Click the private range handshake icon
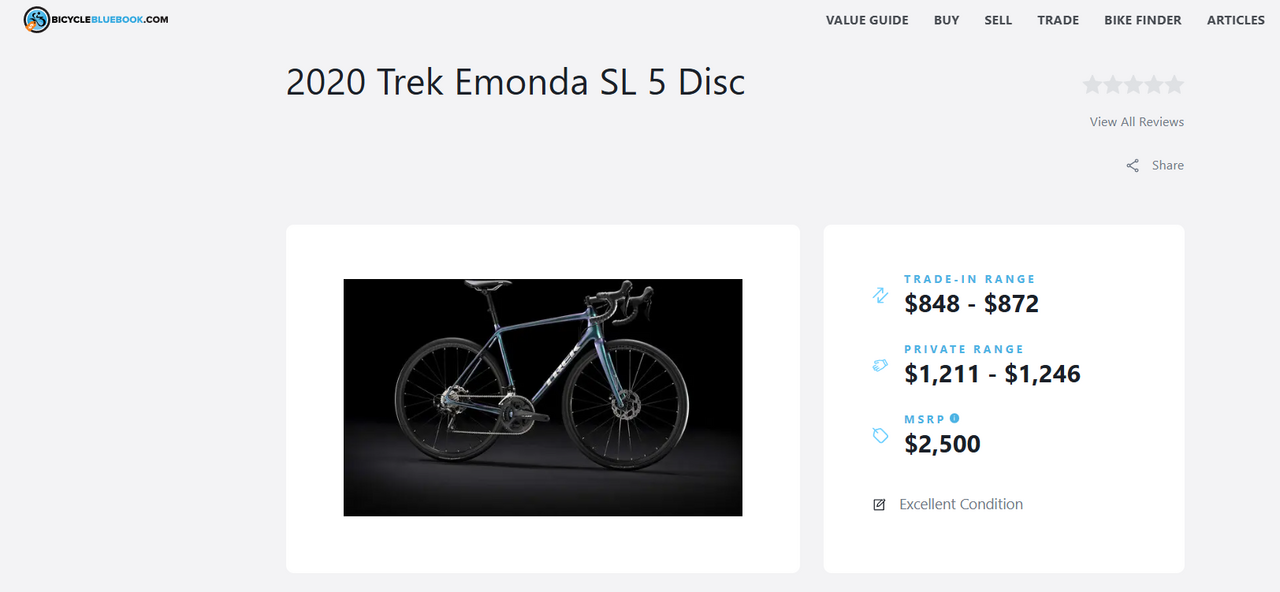Screen dimensions: 1280x592 [880, 365]
